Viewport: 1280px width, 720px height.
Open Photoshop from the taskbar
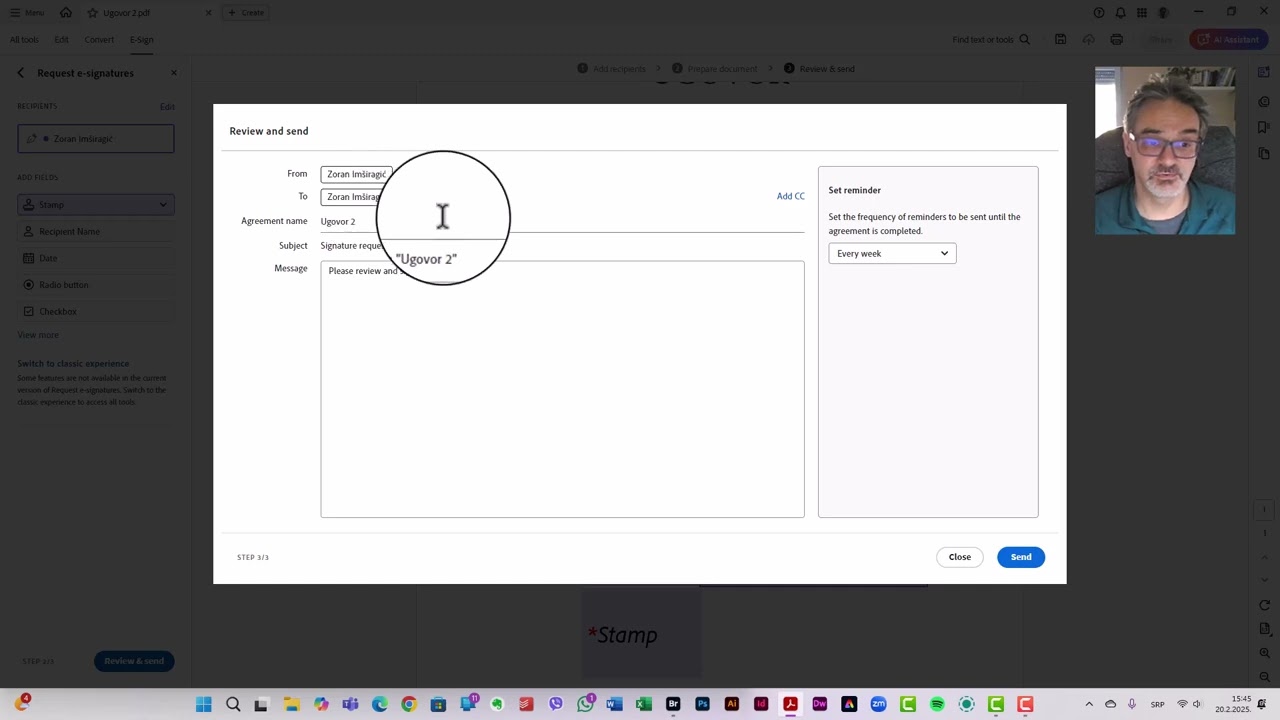tap(702, 704)
